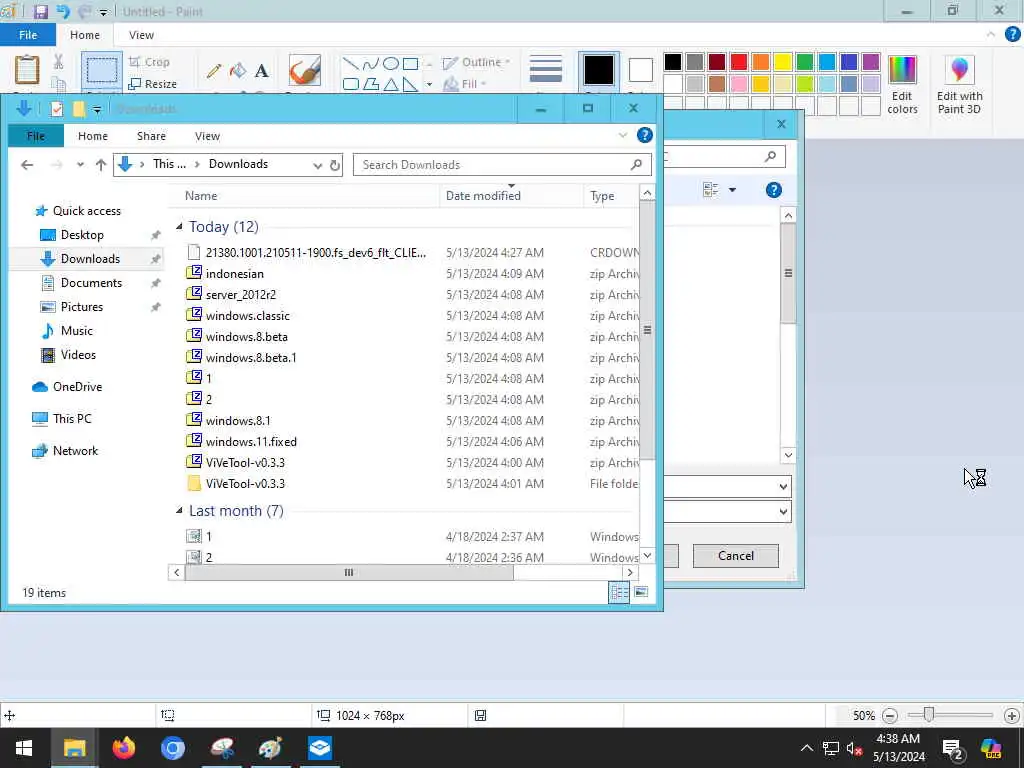Screen dimensions: 1024x768
Task: Open view options dropdown in back dialog
Action: coord(732,190)
